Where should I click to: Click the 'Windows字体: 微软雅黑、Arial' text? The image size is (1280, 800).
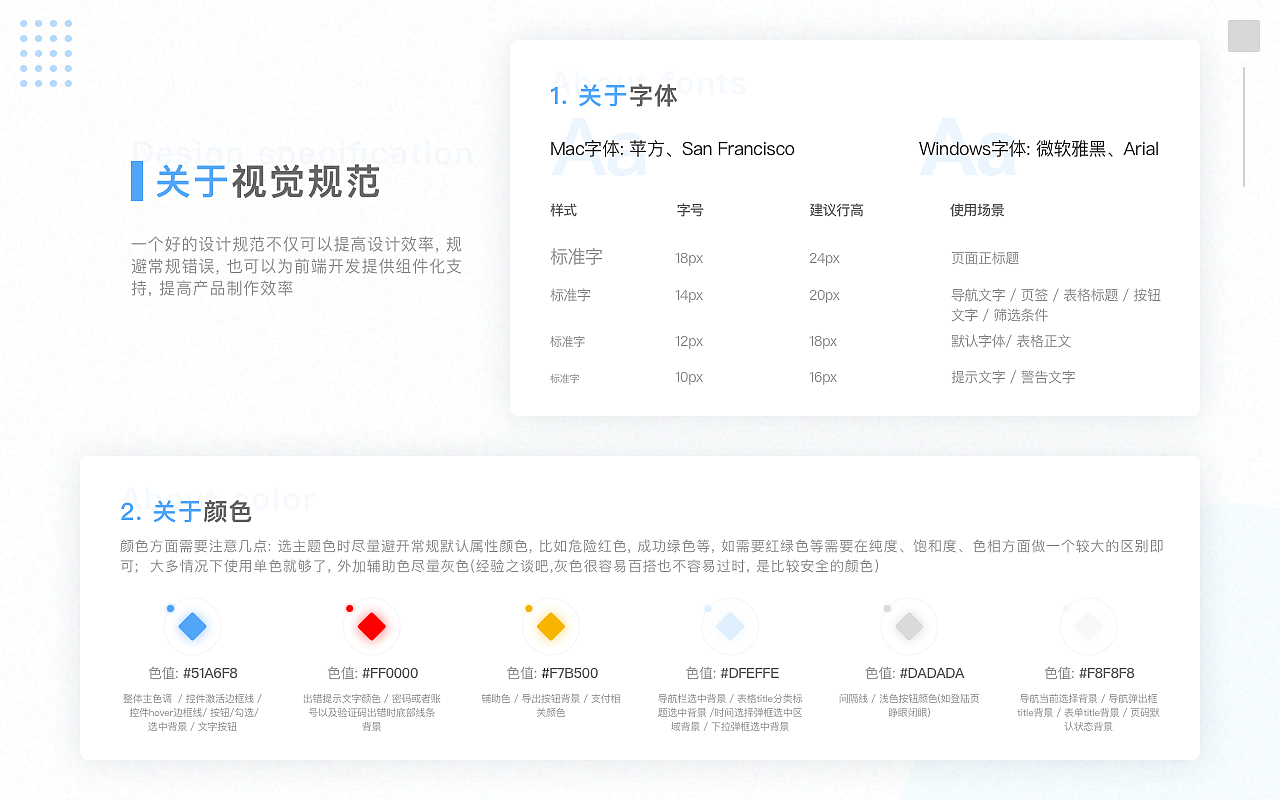coord(1039,148)
